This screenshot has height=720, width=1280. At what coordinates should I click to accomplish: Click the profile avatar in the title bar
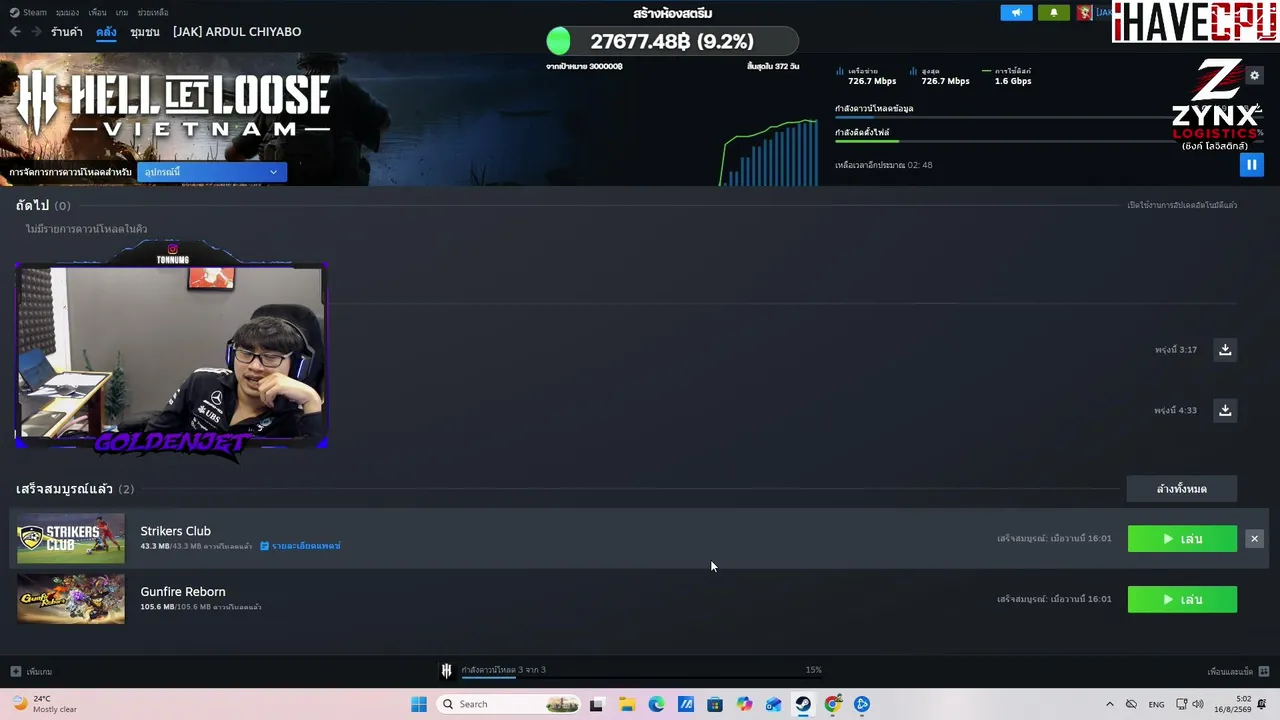pos(1084,12)
